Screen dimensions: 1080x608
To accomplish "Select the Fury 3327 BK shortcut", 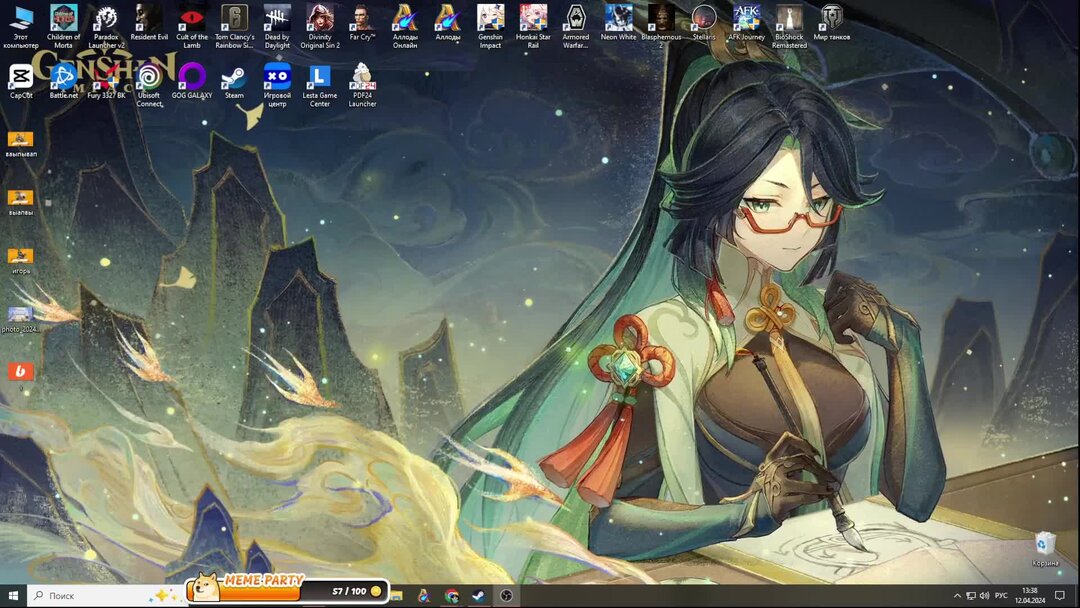I will 106,81.
